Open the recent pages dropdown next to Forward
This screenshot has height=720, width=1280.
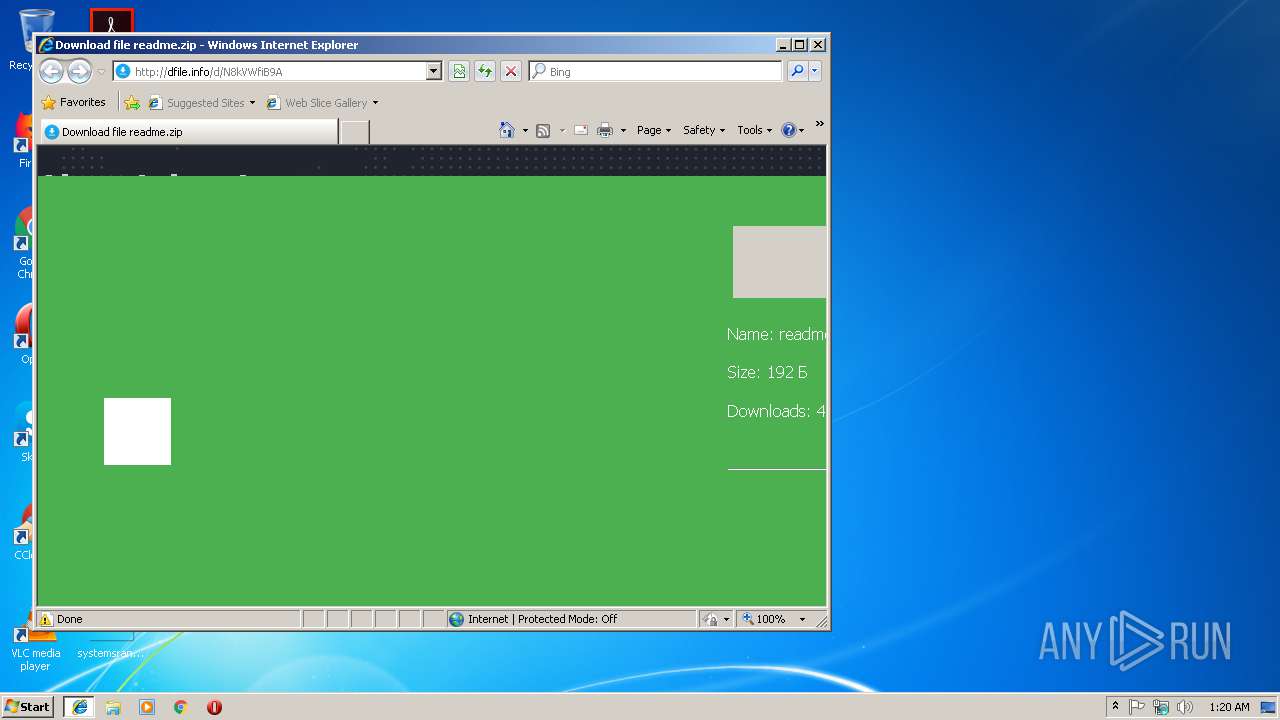[101, 72]
